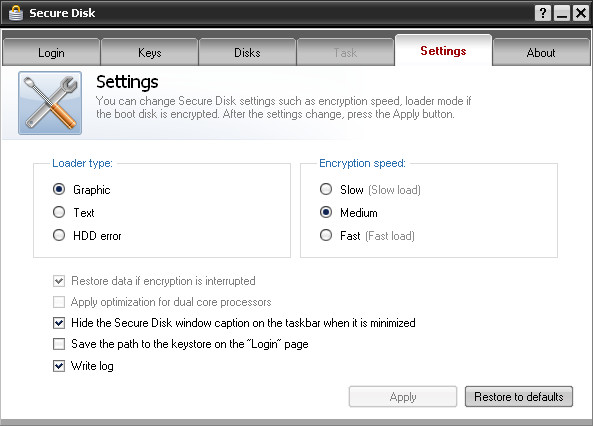The image size is (593, 426).
Task: Click the Apply button
Action: (403, 396)
